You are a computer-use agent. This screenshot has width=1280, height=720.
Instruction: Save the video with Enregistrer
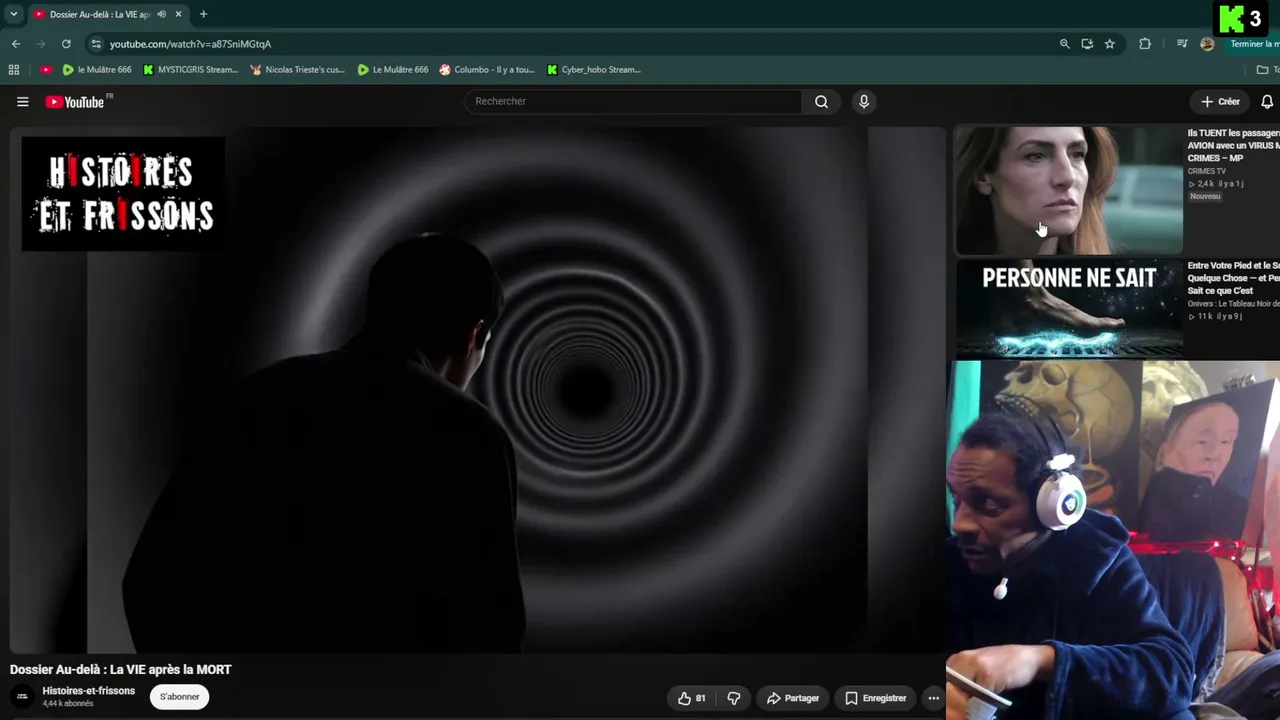pos(875,698)
